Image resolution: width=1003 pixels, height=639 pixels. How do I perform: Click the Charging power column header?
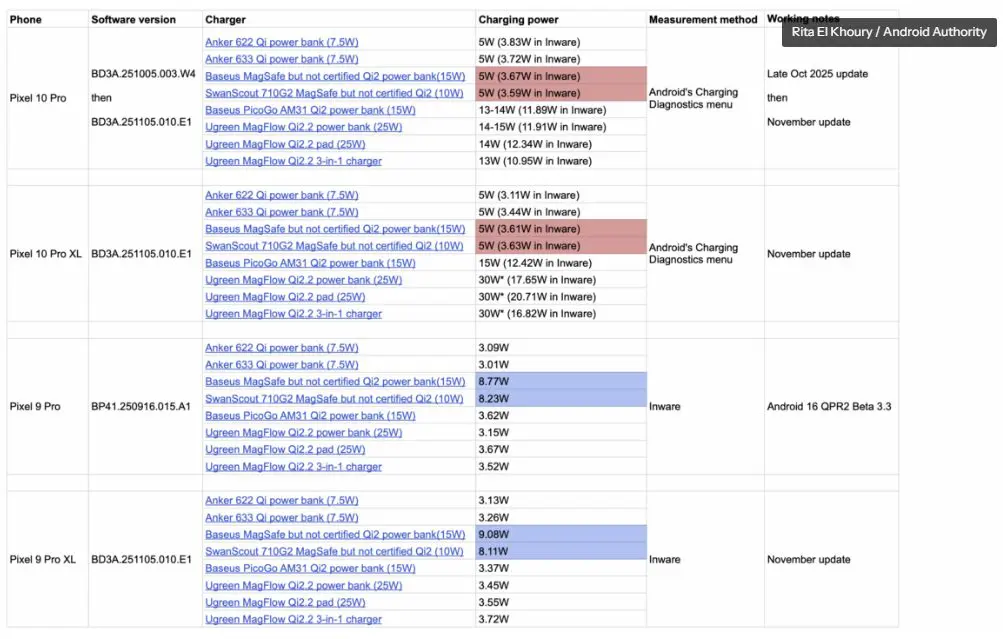[518, 20]
